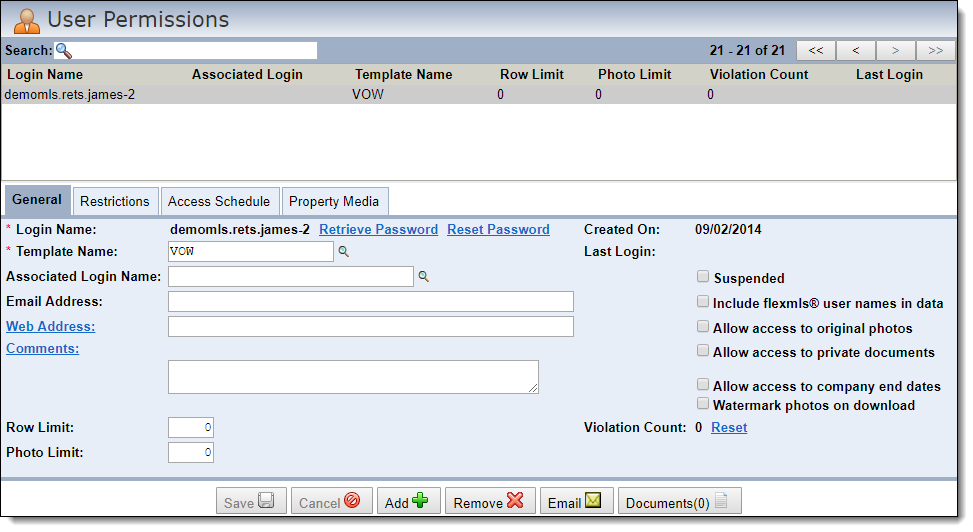Screen dimensions: 973x532
Task: Open the Restrictions tab
Action: 115,202
